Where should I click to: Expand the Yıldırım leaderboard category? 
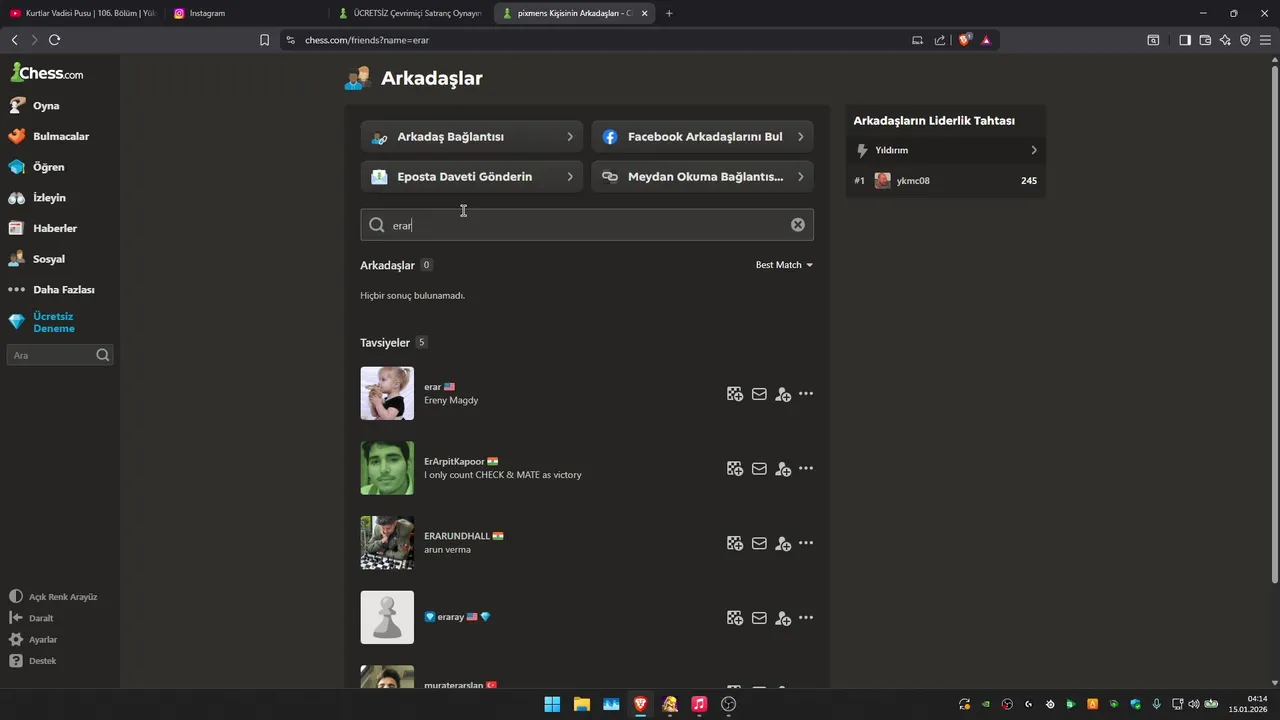[946, 150]
